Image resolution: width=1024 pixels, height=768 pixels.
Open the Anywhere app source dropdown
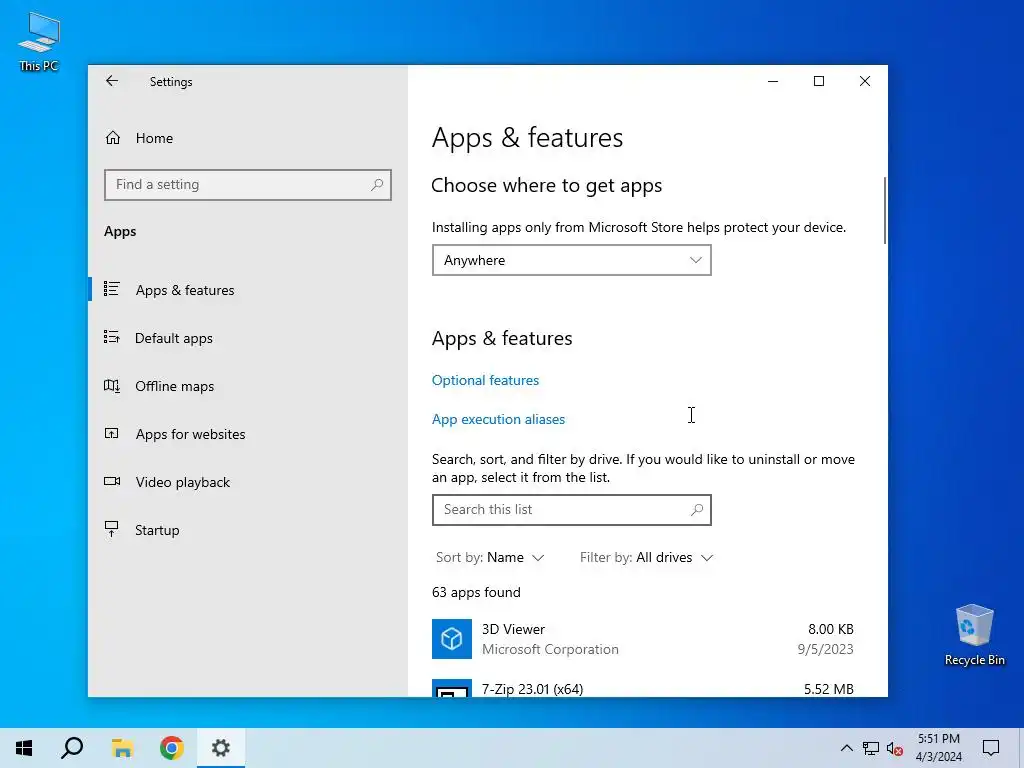point(571,260)
